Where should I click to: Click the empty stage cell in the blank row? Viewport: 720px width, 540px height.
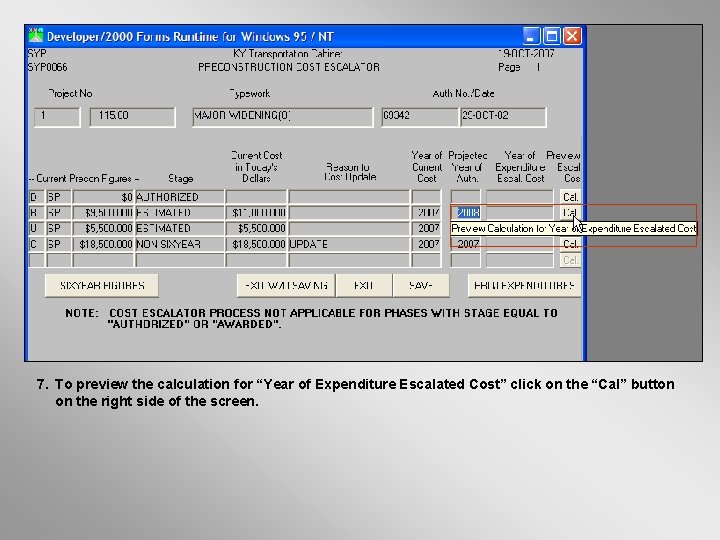pyautogui.click(x=180, y=260)
